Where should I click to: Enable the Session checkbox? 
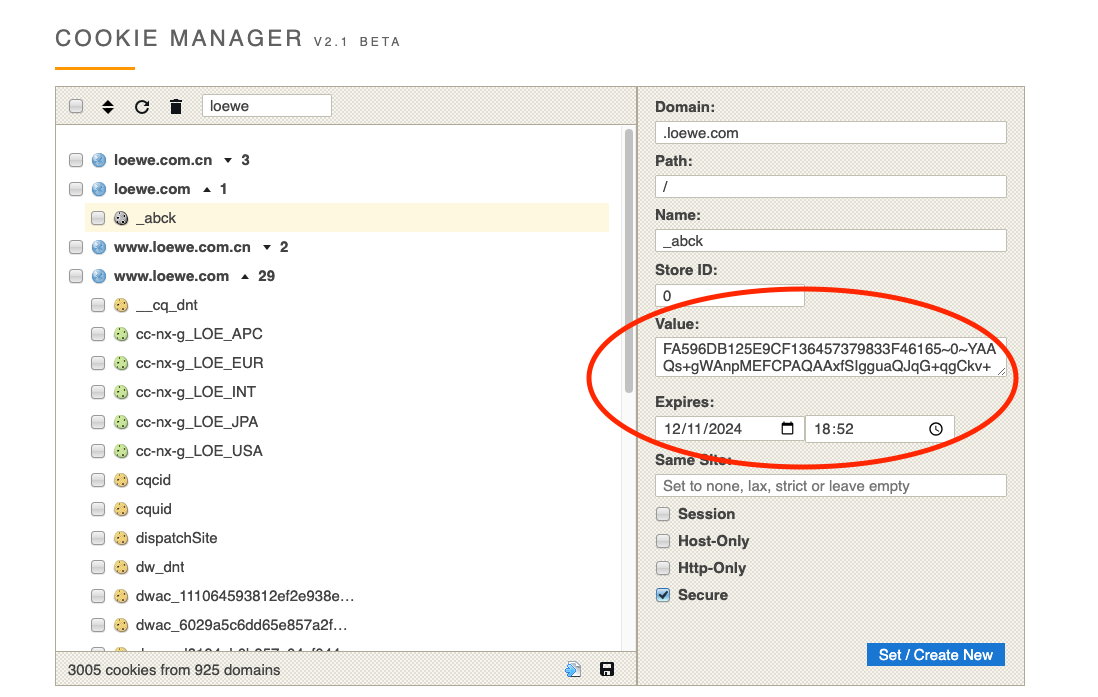[x=663, y=513]
